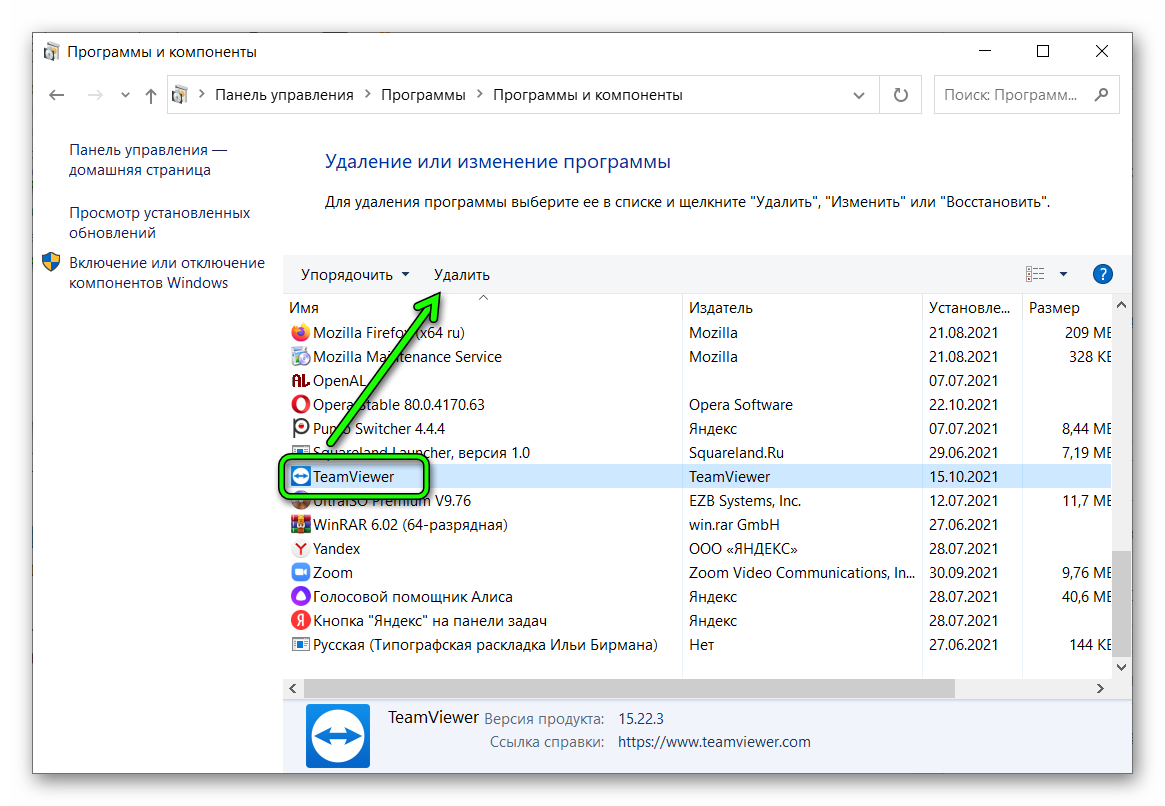Click the Русская раскладка Бирмана icon
1165x806 pixels.
[300, 644]
